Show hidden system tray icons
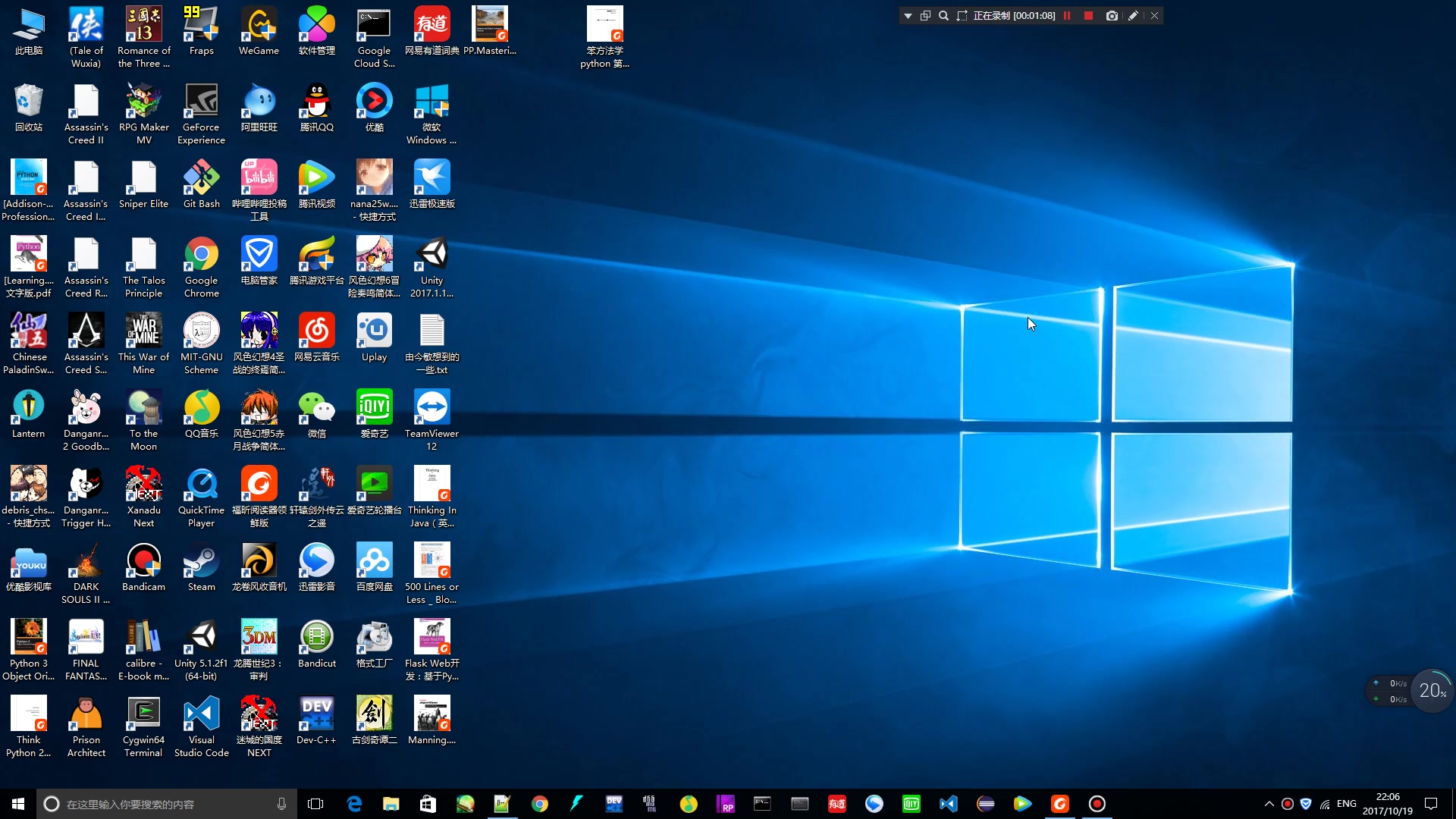 (x=1269, y=804)
